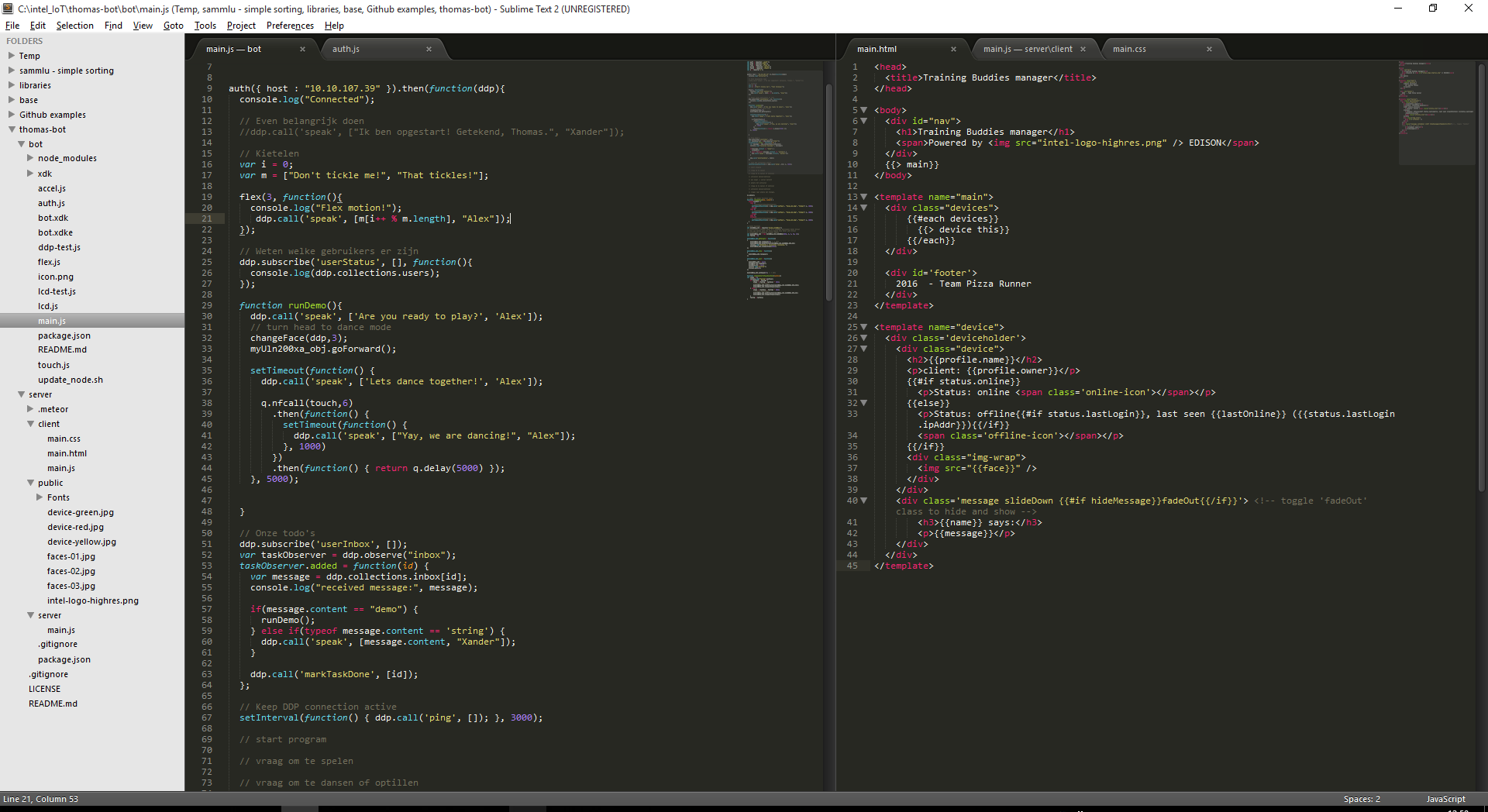Open accel.js in the sidebar
This screenshot has width=1488, height=812.
(52, 188)
